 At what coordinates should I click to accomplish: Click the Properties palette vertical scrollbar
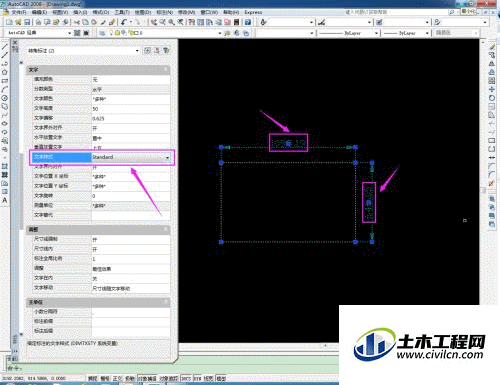(x=21, y=190)
